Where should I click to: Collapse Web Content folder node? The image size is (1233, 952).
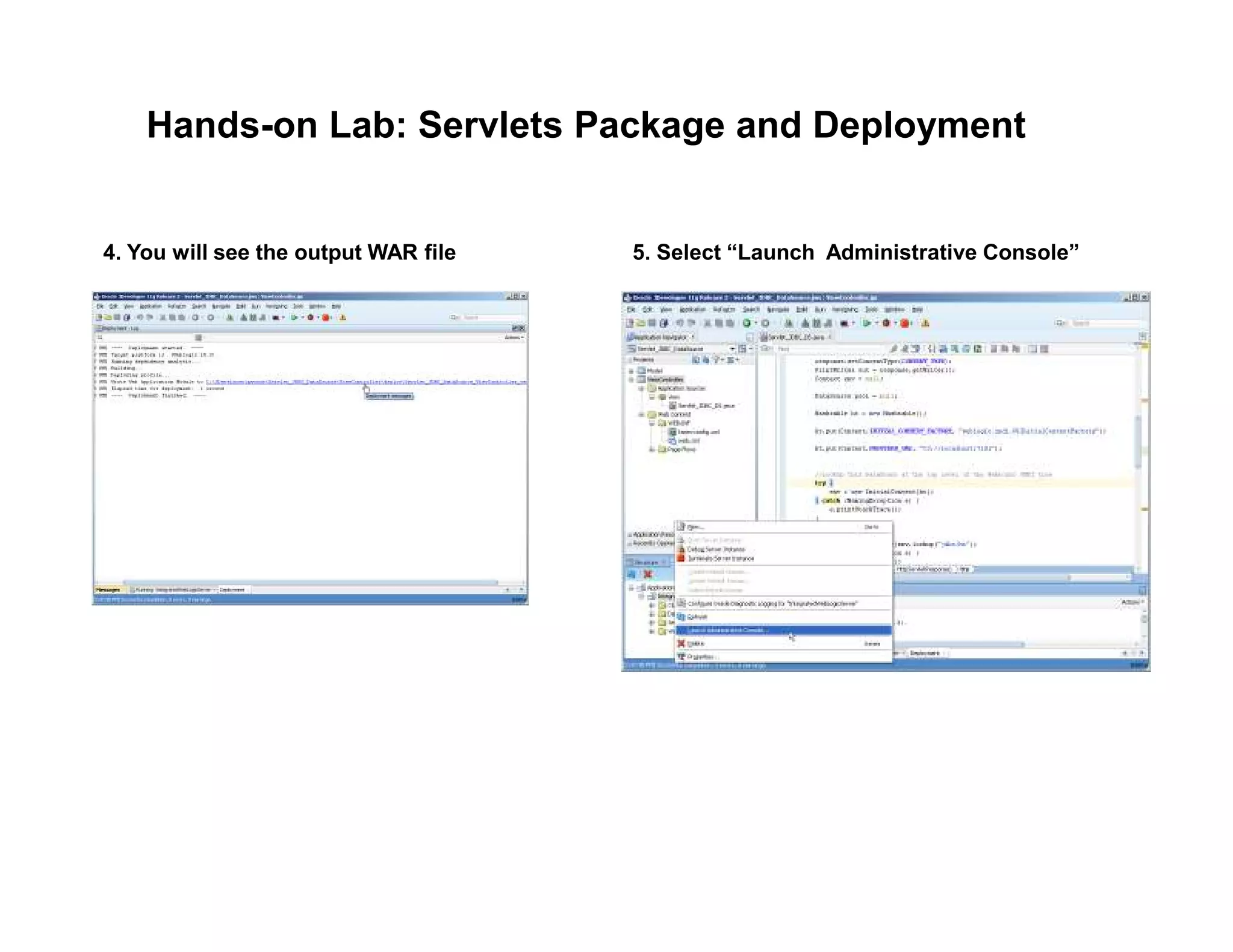coord(641,415)
